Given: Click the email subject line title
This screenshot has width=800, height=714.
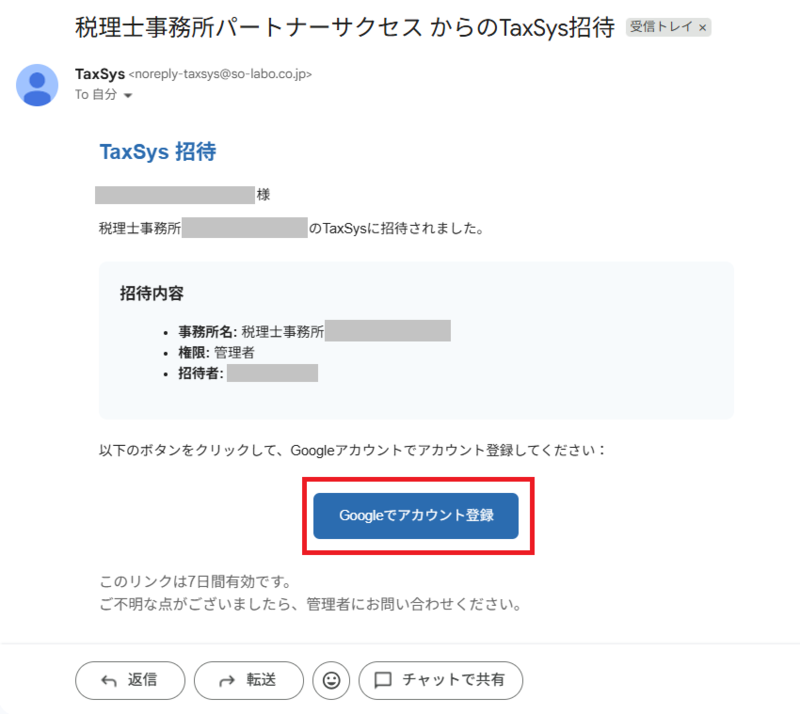Looking at the screenshot, I should tap(345, 27).
